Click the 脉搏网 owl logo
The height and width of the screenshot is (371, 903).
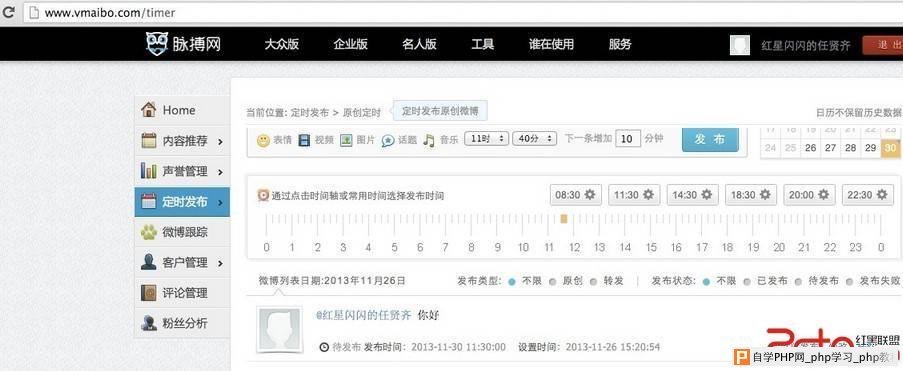[x=157, y=44]
